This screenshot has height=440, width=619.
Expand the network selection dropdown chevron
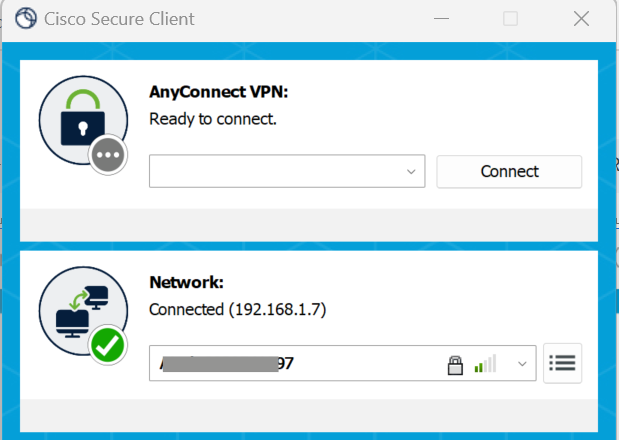point(521,364)
